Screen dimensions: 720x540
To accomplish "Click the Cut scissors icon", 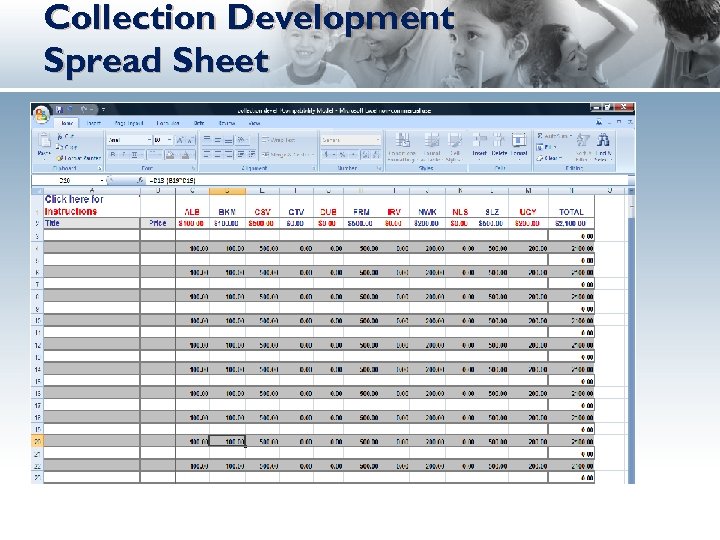I will click(60, 136).
